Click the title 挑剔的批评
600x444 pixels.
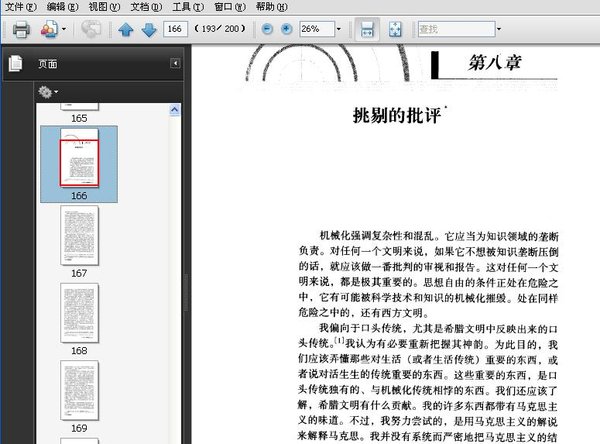click(397, 115)
